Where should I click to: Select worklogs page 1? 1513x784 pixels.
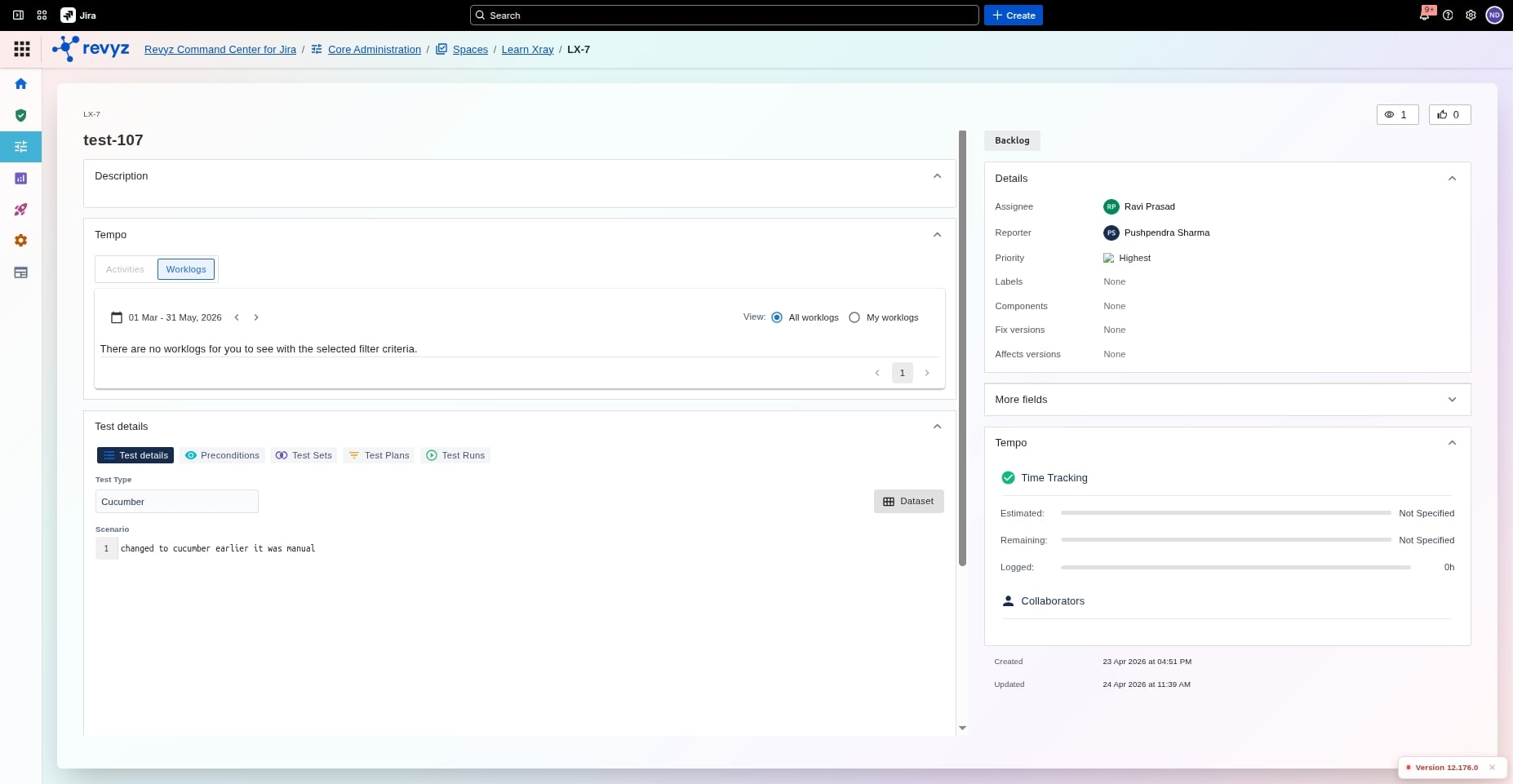coord(902,373)
